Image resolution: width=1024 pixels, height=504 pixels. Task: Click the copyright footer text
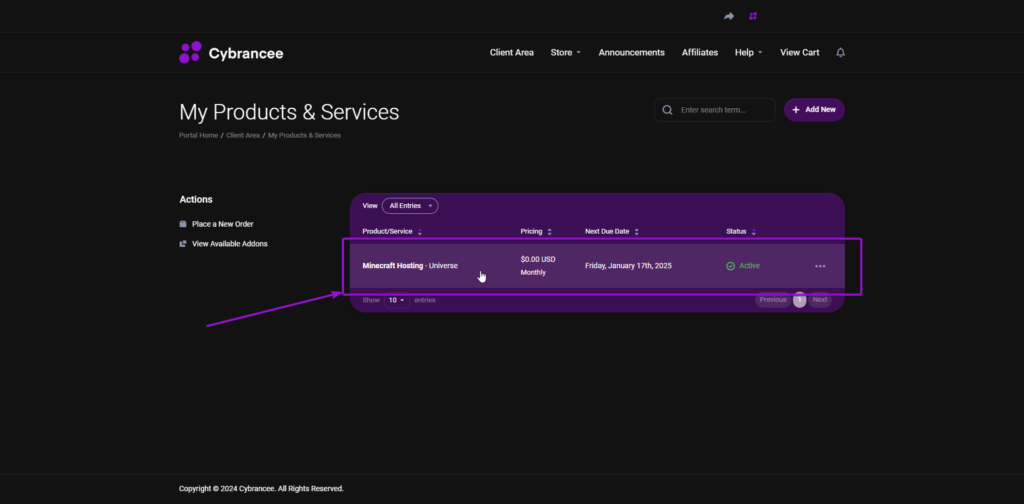click(261, 488)
